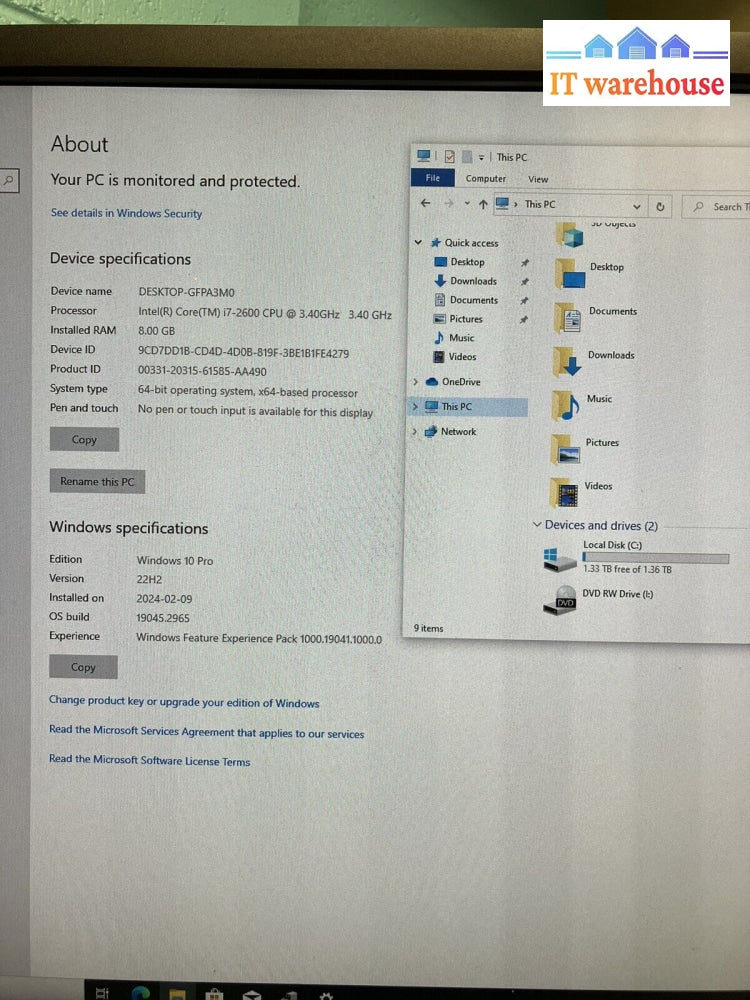Click the pin icon beside sidebar Pictures

[524, 320]
